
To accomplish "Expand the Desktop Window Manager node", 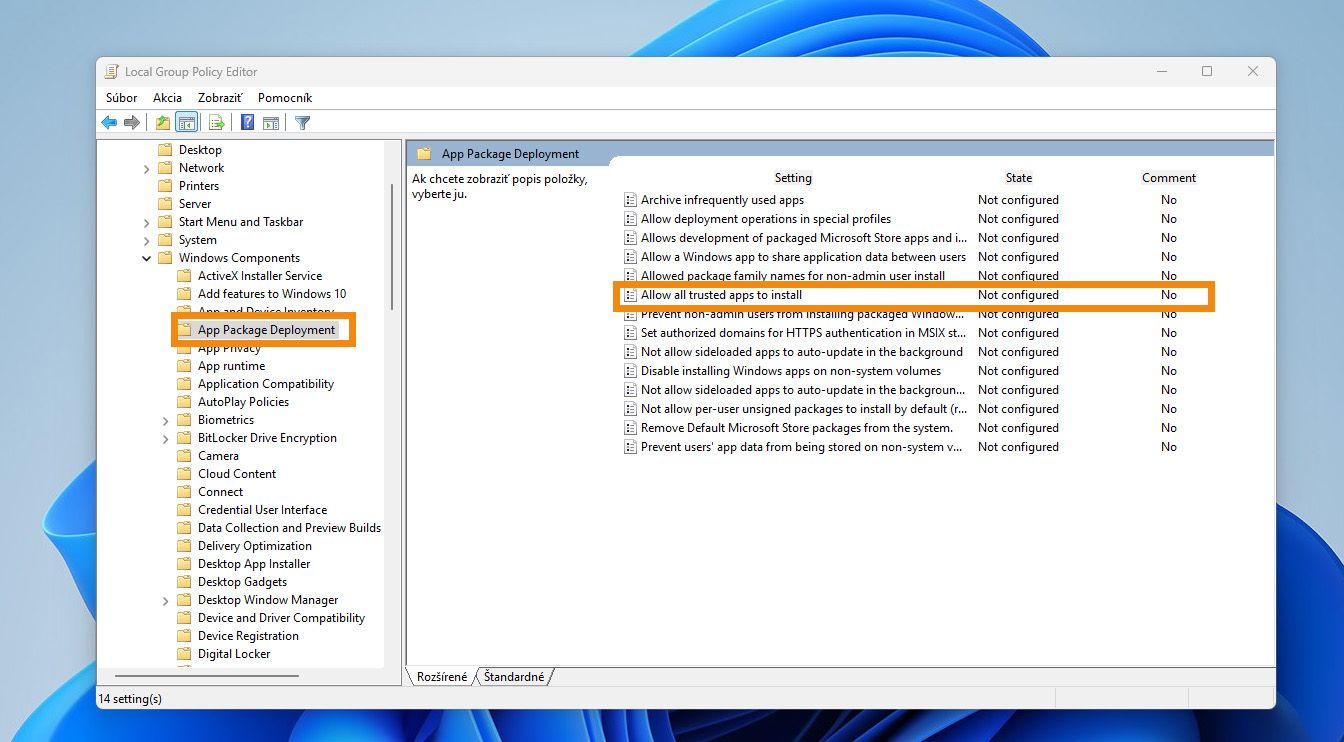I will click(x=166, y=600).
